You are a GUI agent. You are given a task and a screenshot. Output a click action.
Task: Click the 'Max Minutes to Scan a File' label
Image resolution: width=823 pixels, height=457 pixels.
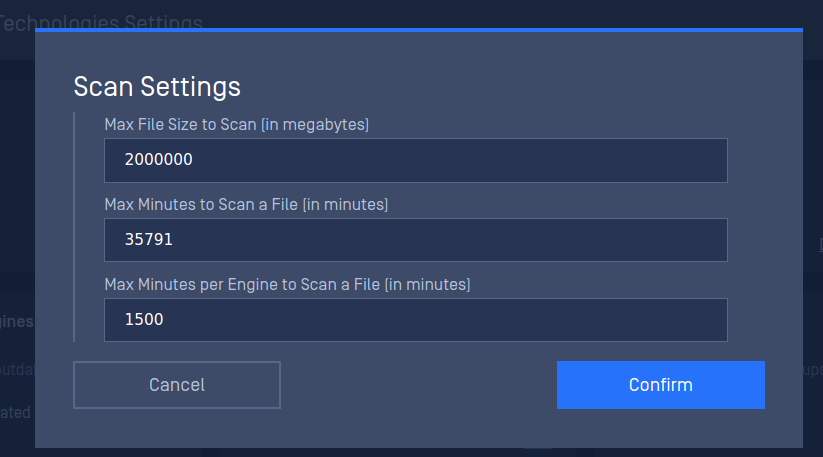(246, 205)
